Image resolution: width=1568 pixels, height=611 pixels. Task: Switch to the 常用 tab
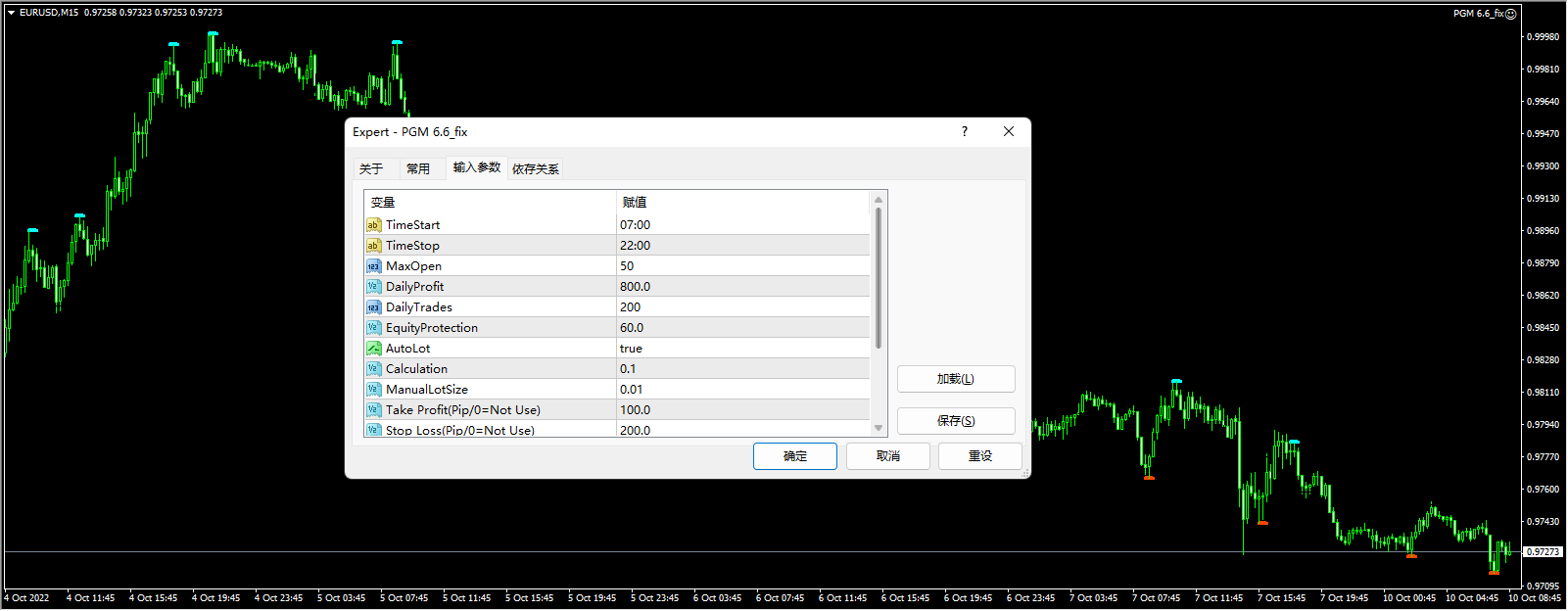[x=418, y=168]
